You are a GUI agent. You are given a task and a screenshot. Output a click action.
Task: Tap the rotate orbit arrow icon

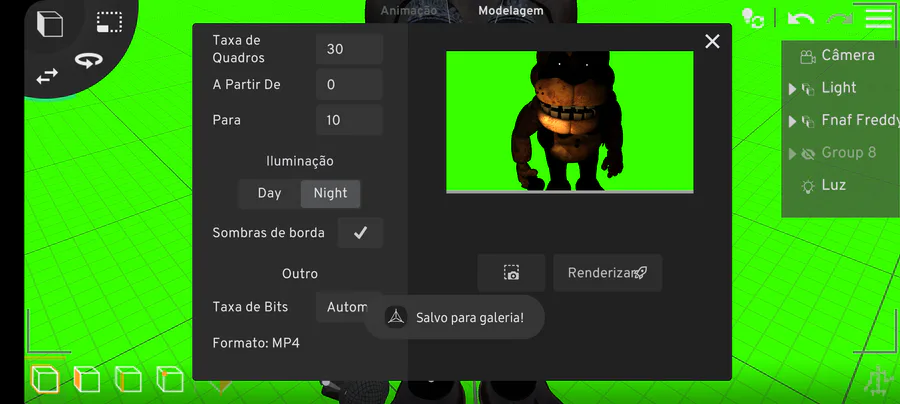click(x=88, y=60)
